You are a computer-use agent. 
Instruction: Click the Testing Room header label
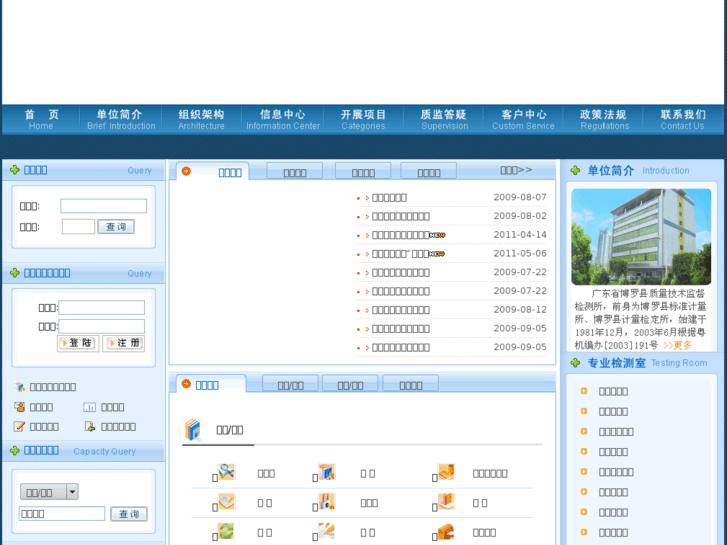(679, 363)
